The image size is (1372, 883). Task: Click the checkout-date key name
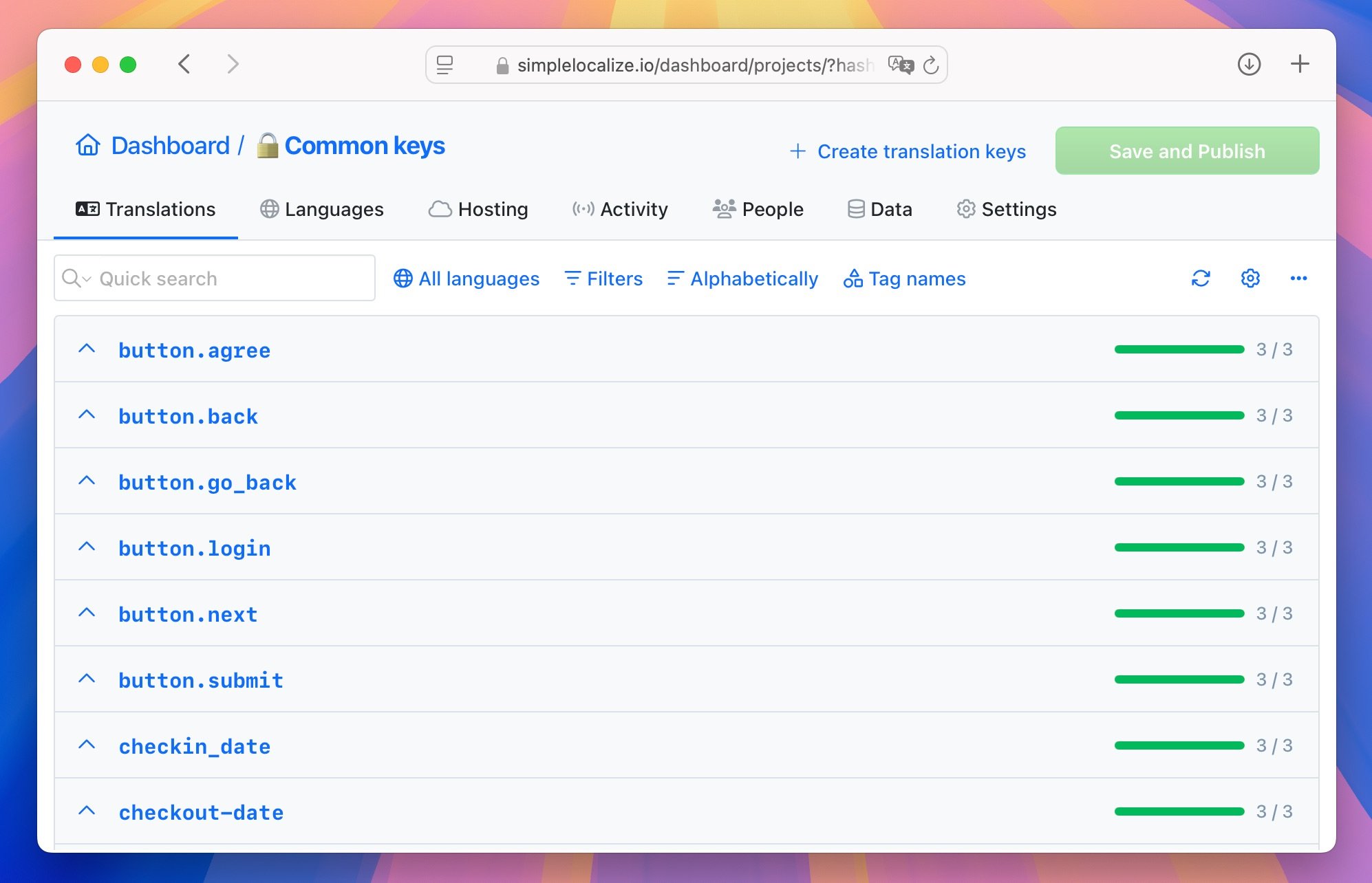(201, 812)
